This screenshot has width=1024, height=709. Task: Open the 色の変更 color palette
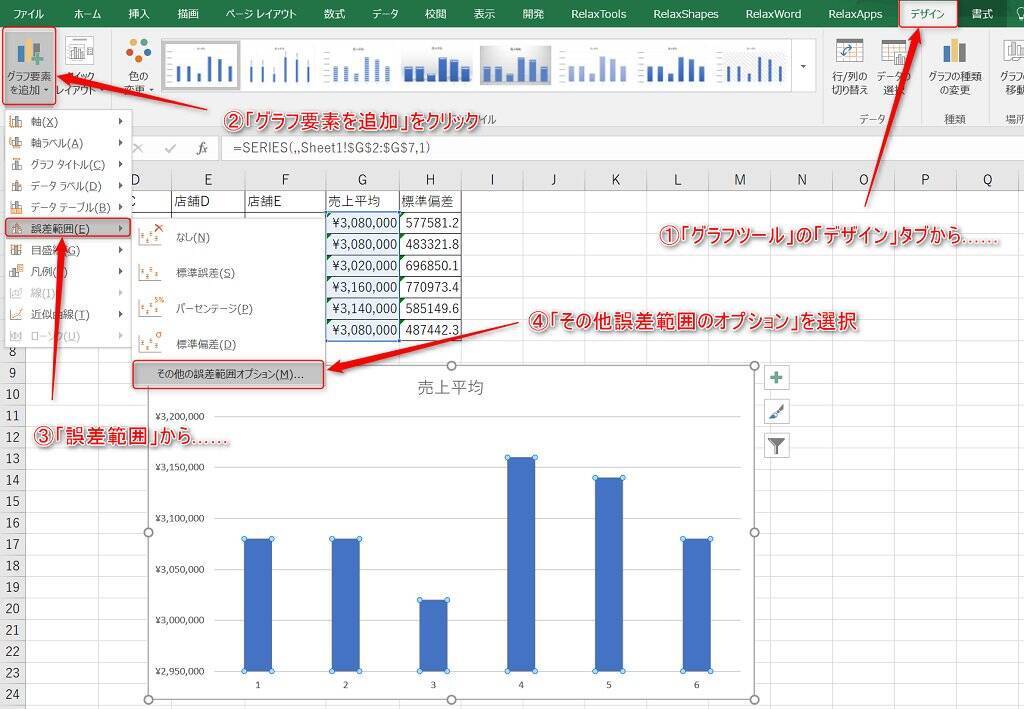click(138, 66)
